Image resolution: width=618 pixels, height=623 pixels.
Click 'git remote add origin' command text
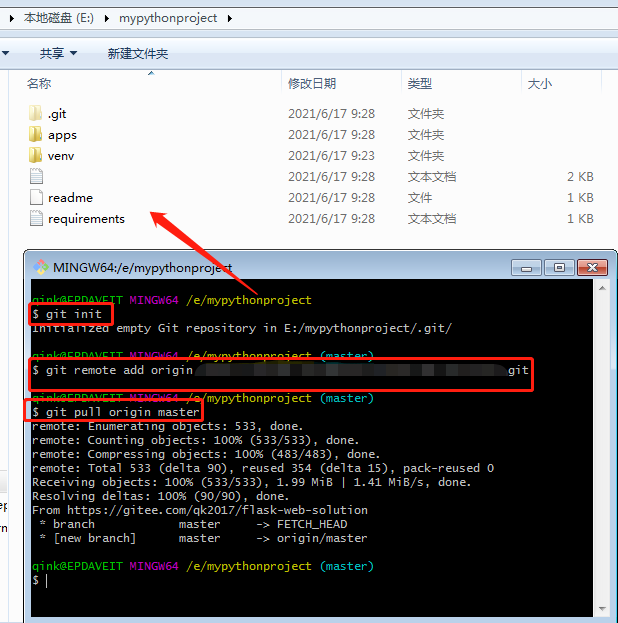[119, 370]
